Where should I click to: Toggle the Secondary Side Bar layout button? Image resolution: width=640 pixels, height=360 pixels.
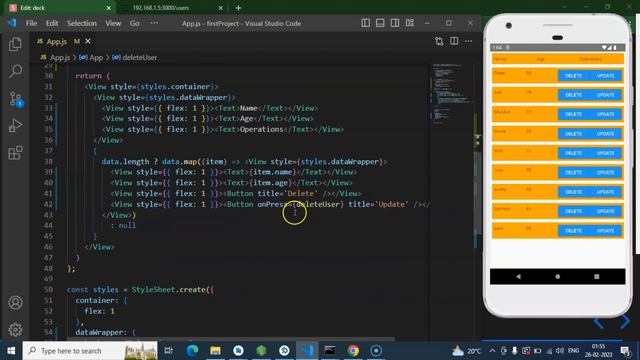[395, 23]
